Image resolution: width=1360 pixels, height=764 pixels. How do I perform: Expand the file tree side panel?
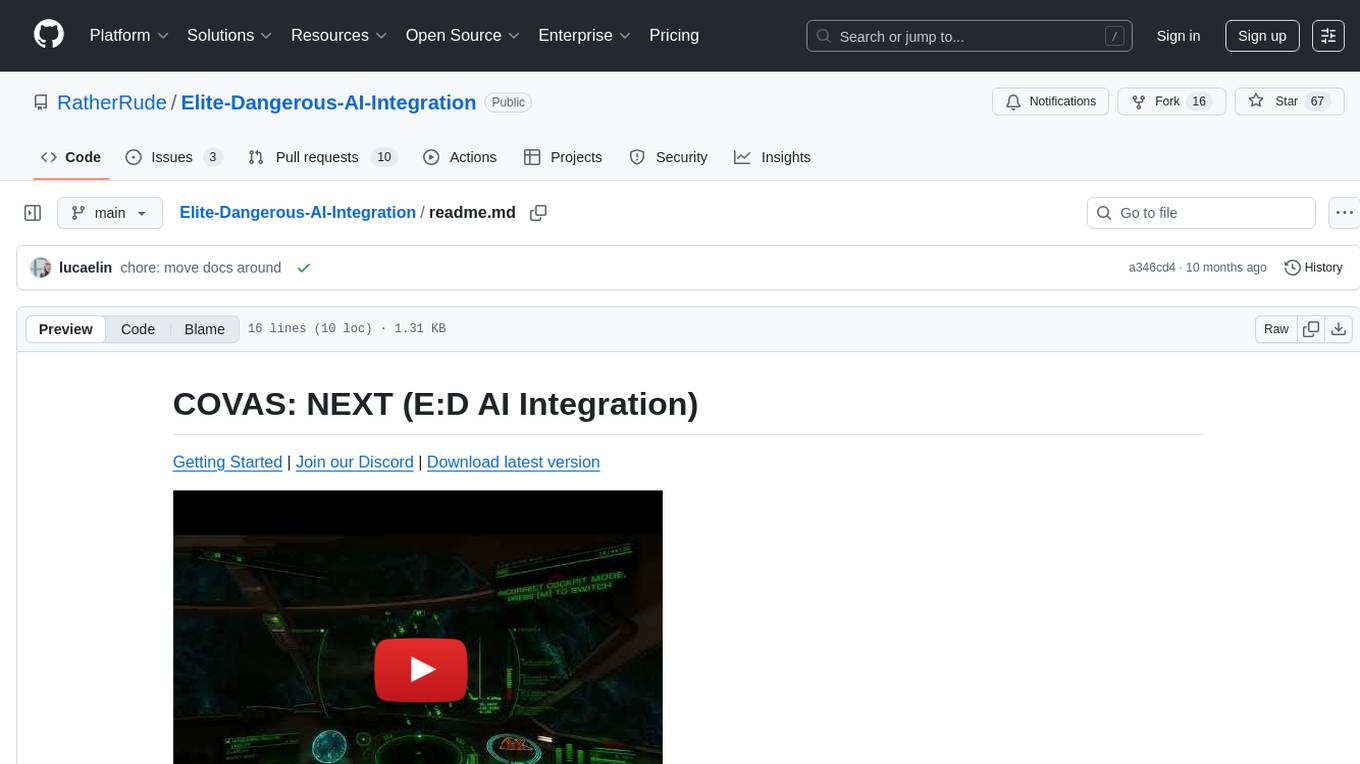click(33, 213)
